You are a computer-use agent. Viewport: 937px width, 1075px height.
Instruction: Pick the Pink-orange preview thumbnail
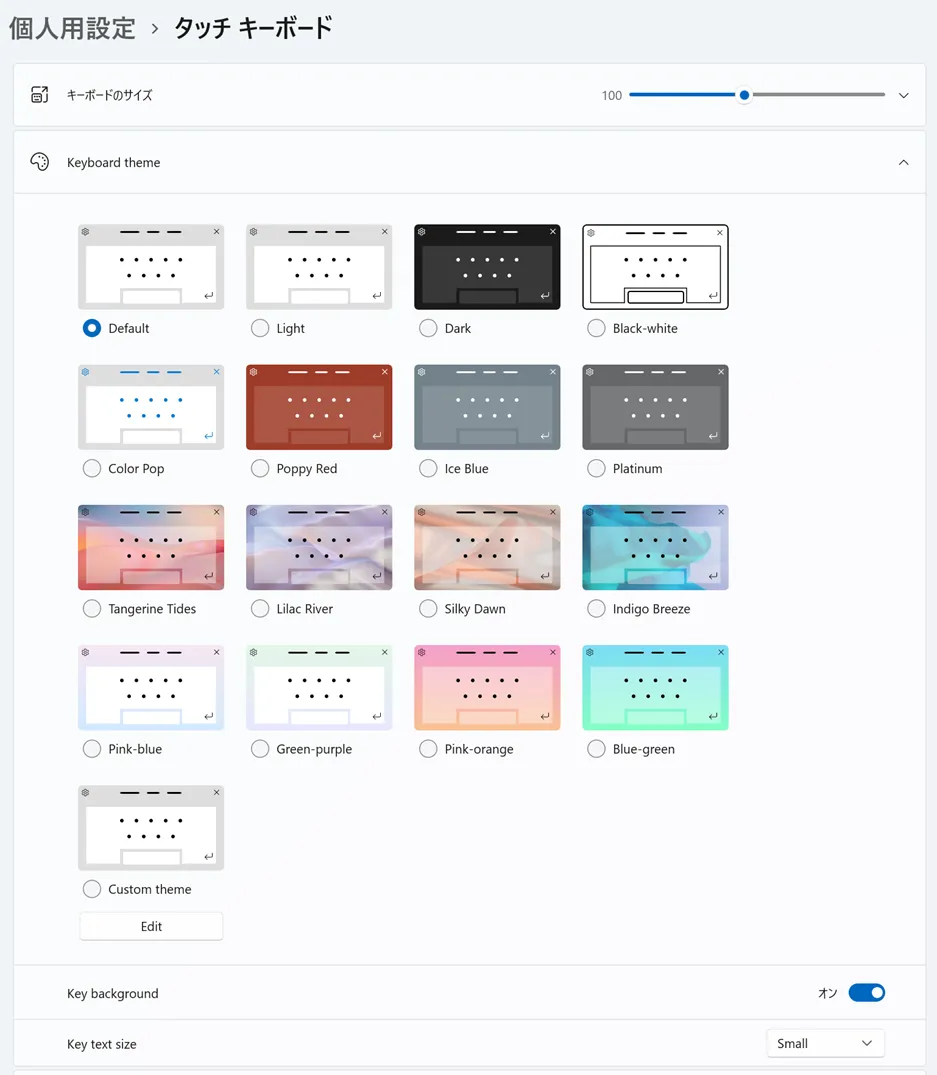tap(487, 688)
